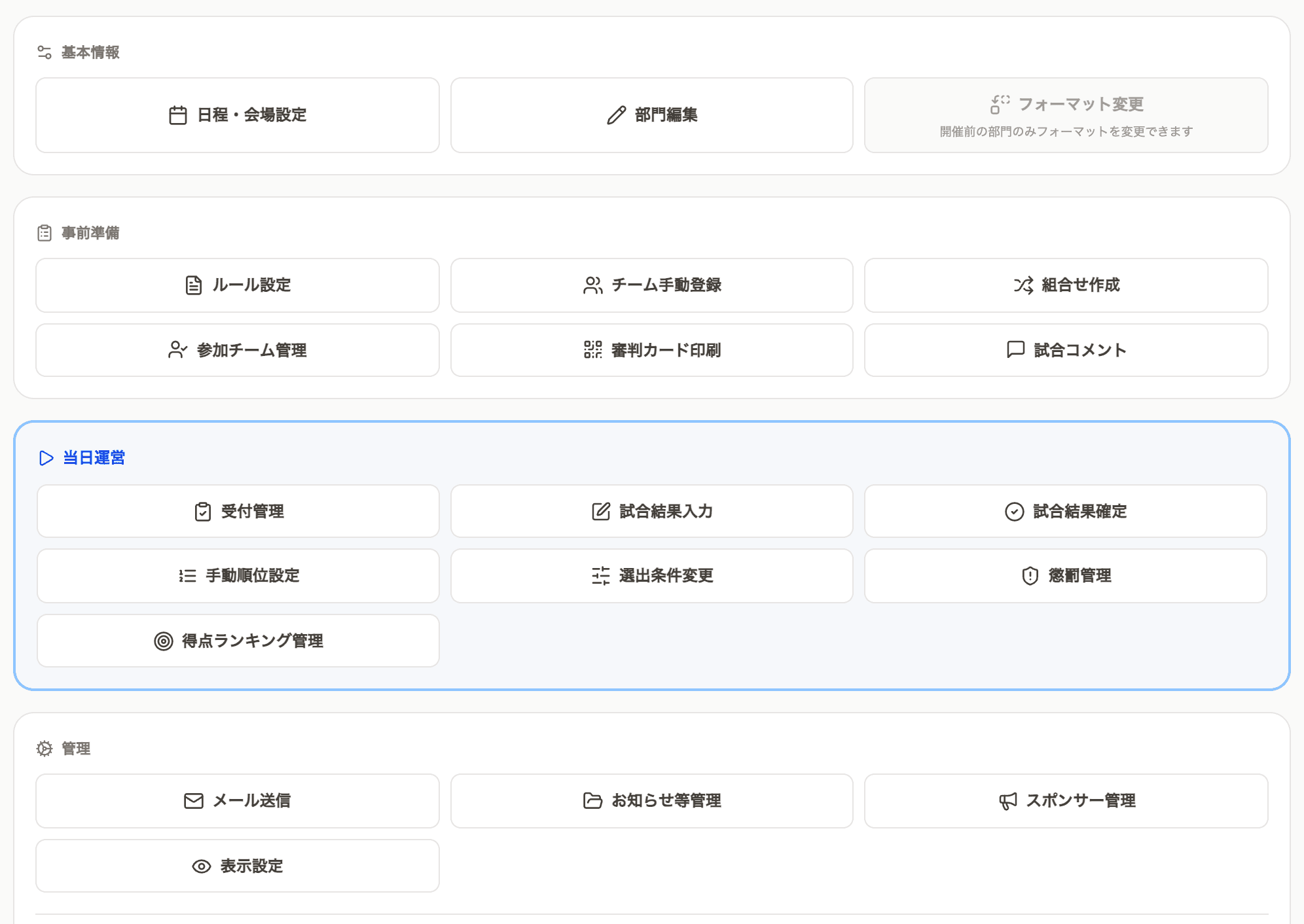The height and width of the screenshot is (924, 1304).
Task: Open 審判カード印刷
Action: click(652, 350)
